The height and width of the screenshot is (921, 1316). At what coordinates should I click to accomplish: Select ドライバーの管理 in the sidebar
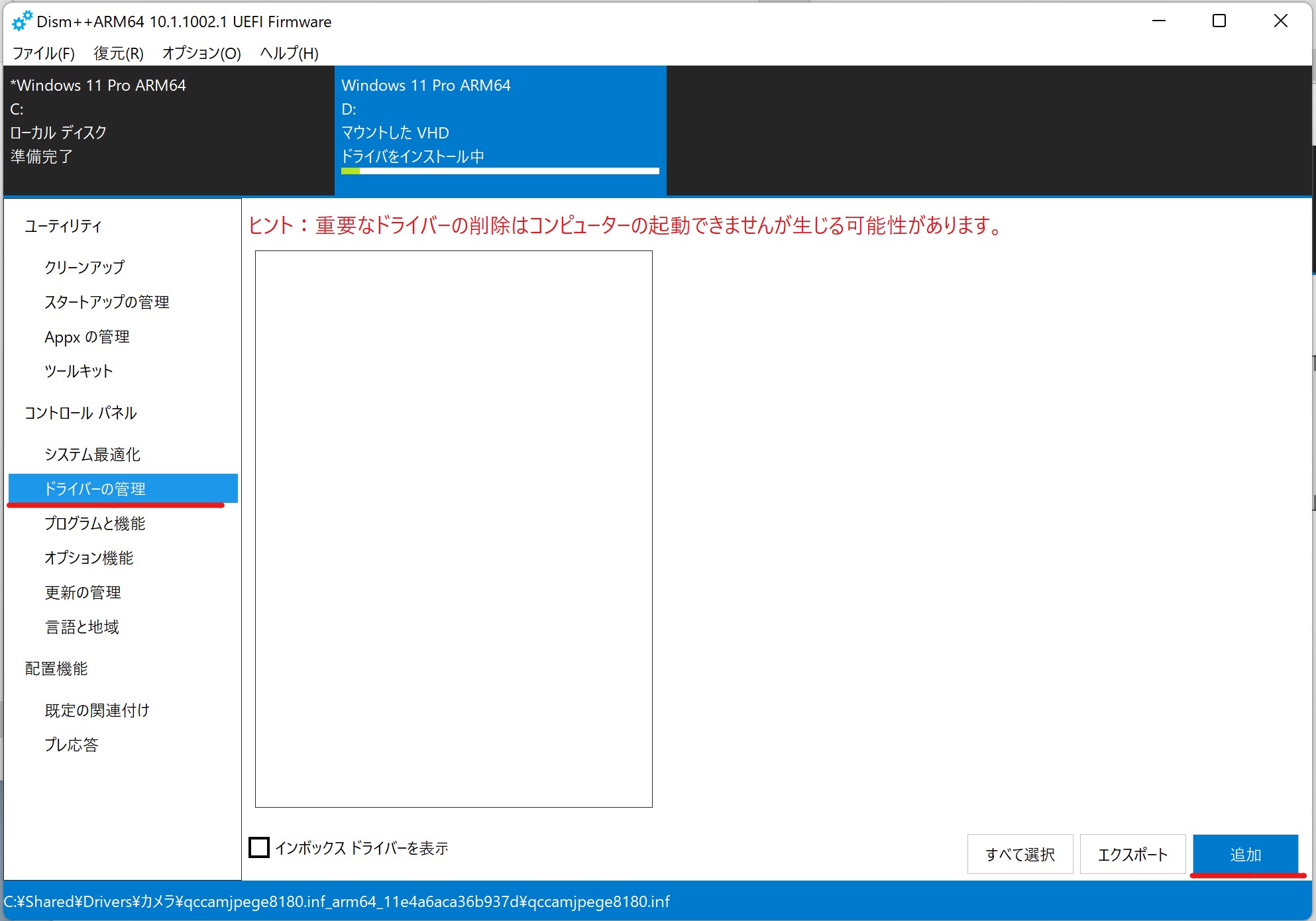click(123, 489)
